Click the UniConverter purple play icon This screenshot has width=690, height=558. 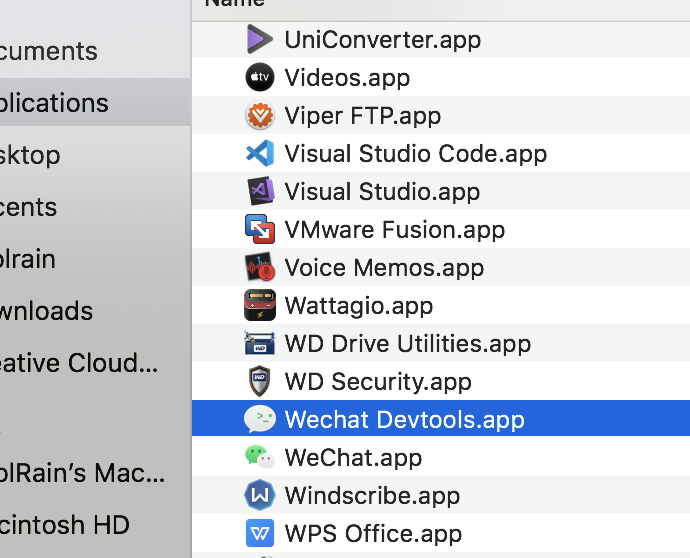coord(260,40)
